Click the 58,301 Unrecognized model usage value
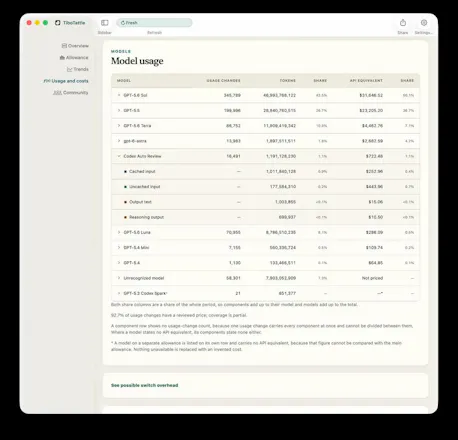This screenshot has height=440, width=458. pos(233,278)
